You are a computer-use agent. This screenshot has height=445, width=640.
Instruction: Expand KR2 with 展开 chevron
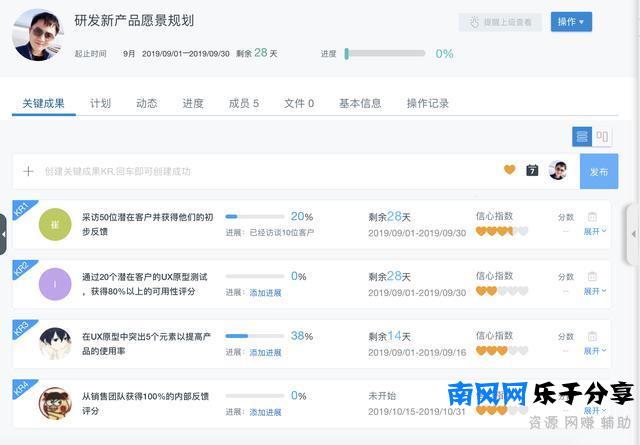click(x=595, y=291)
